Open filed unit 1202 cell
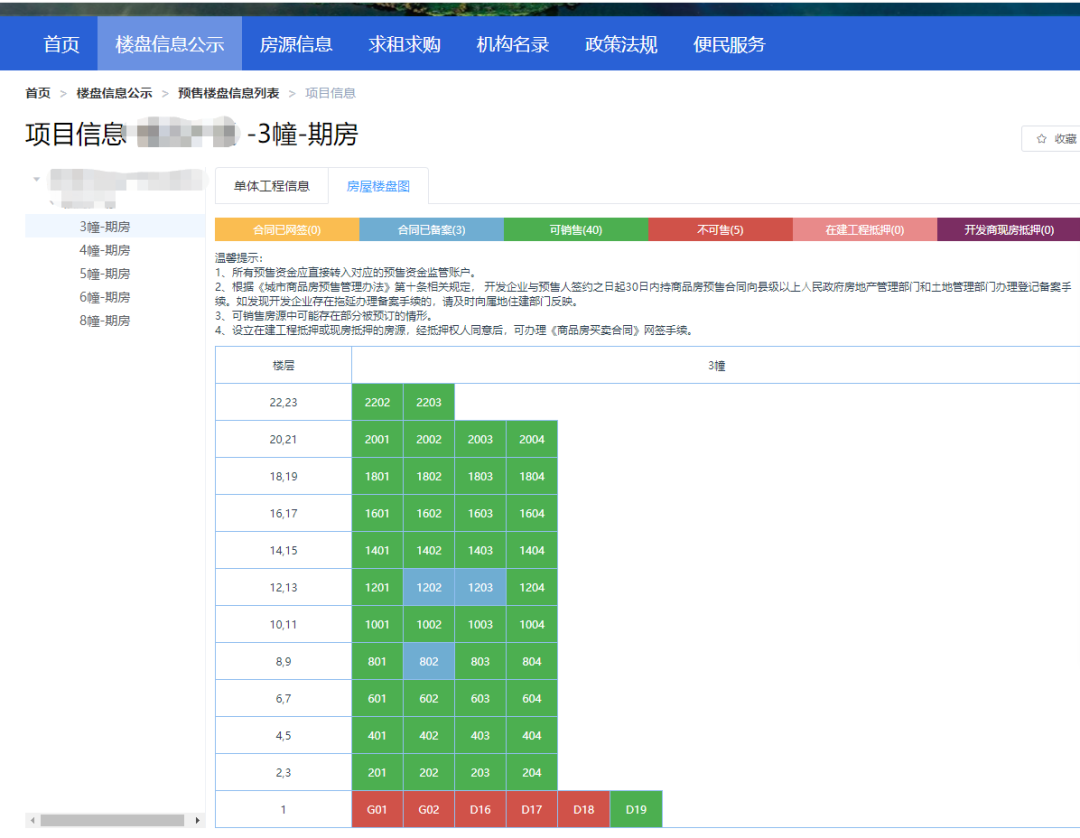Image resolution: width=1080 pixels, height=838 pixels. [428, 587]
